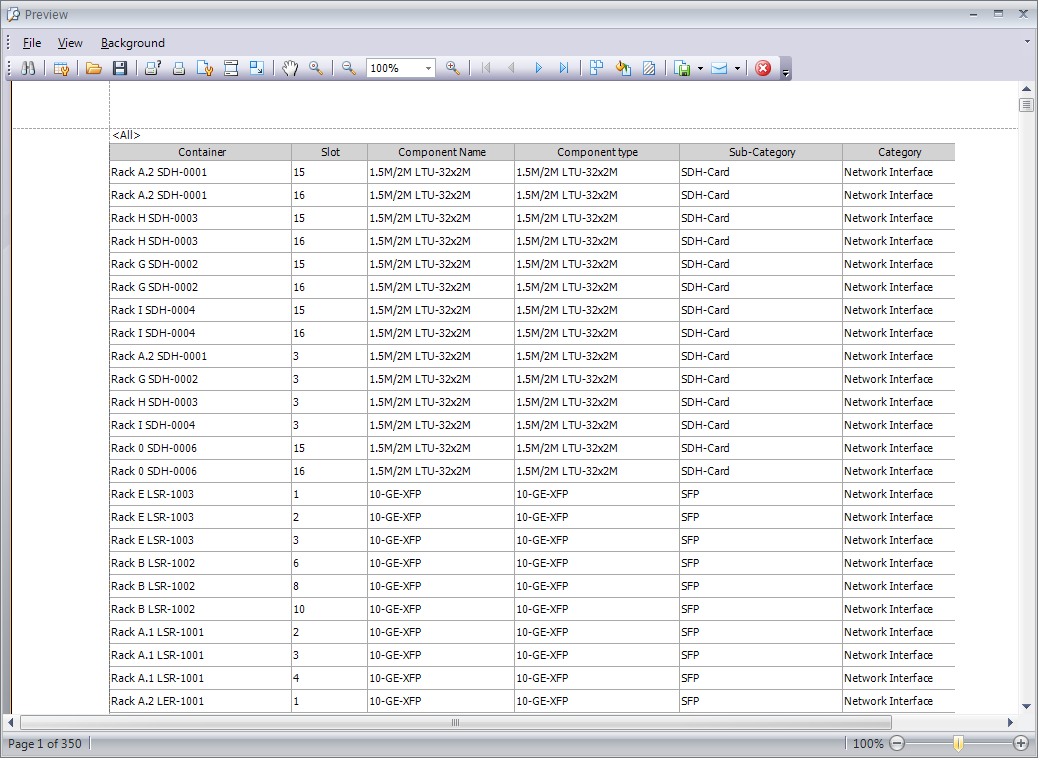
Task: Click the Export Document icon
Action: (682, 68)
